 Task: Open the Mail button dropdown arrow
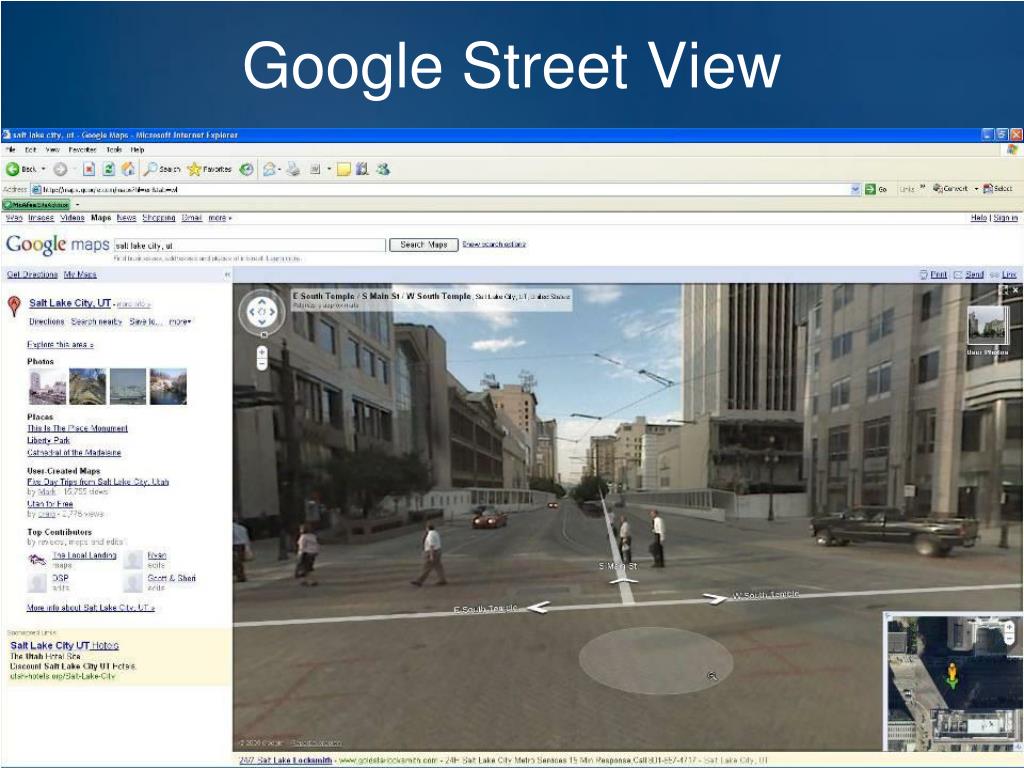(x=280, y=169)
